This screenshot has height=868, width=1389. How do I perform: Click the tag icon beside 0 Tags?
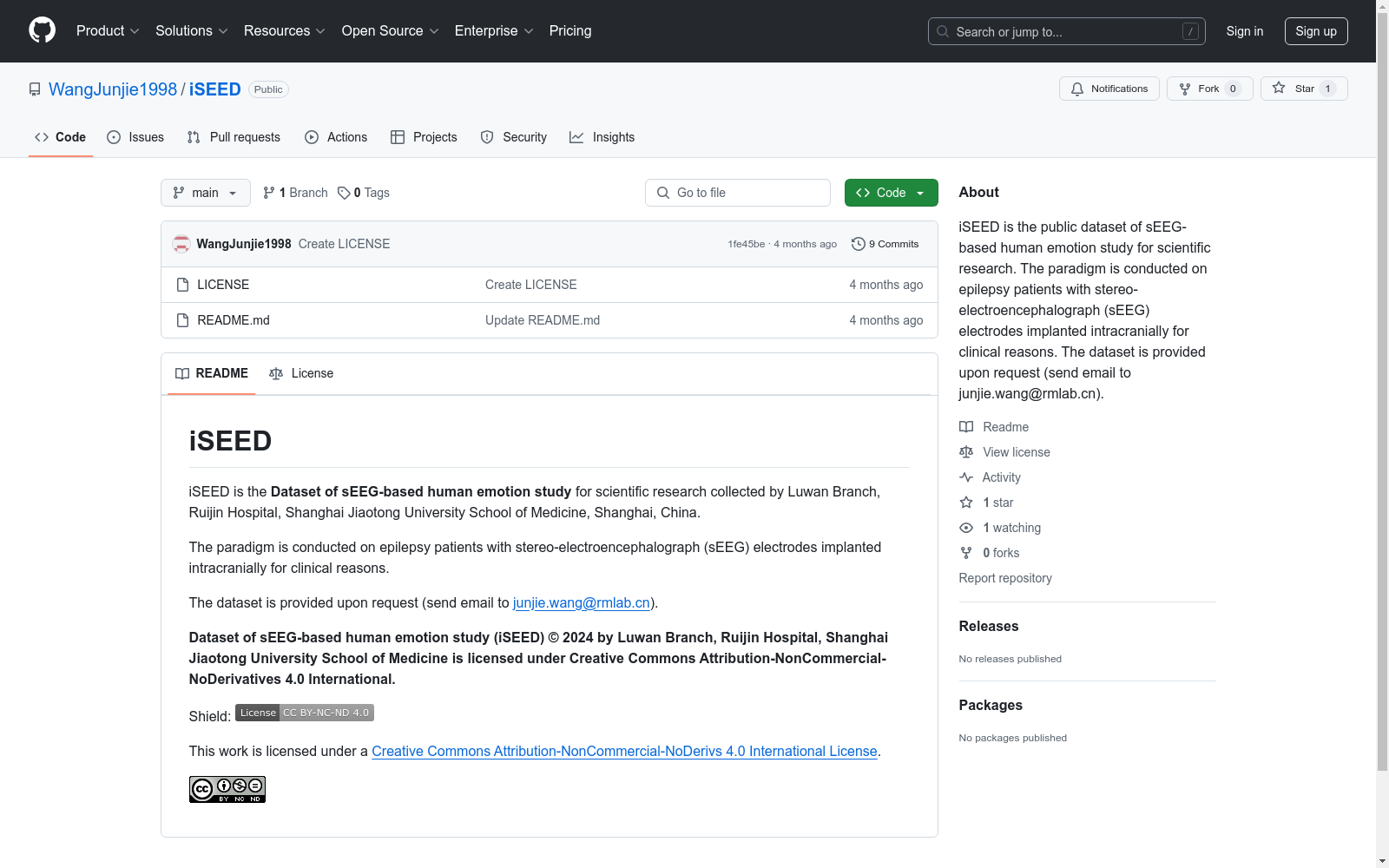pos(344,193)
